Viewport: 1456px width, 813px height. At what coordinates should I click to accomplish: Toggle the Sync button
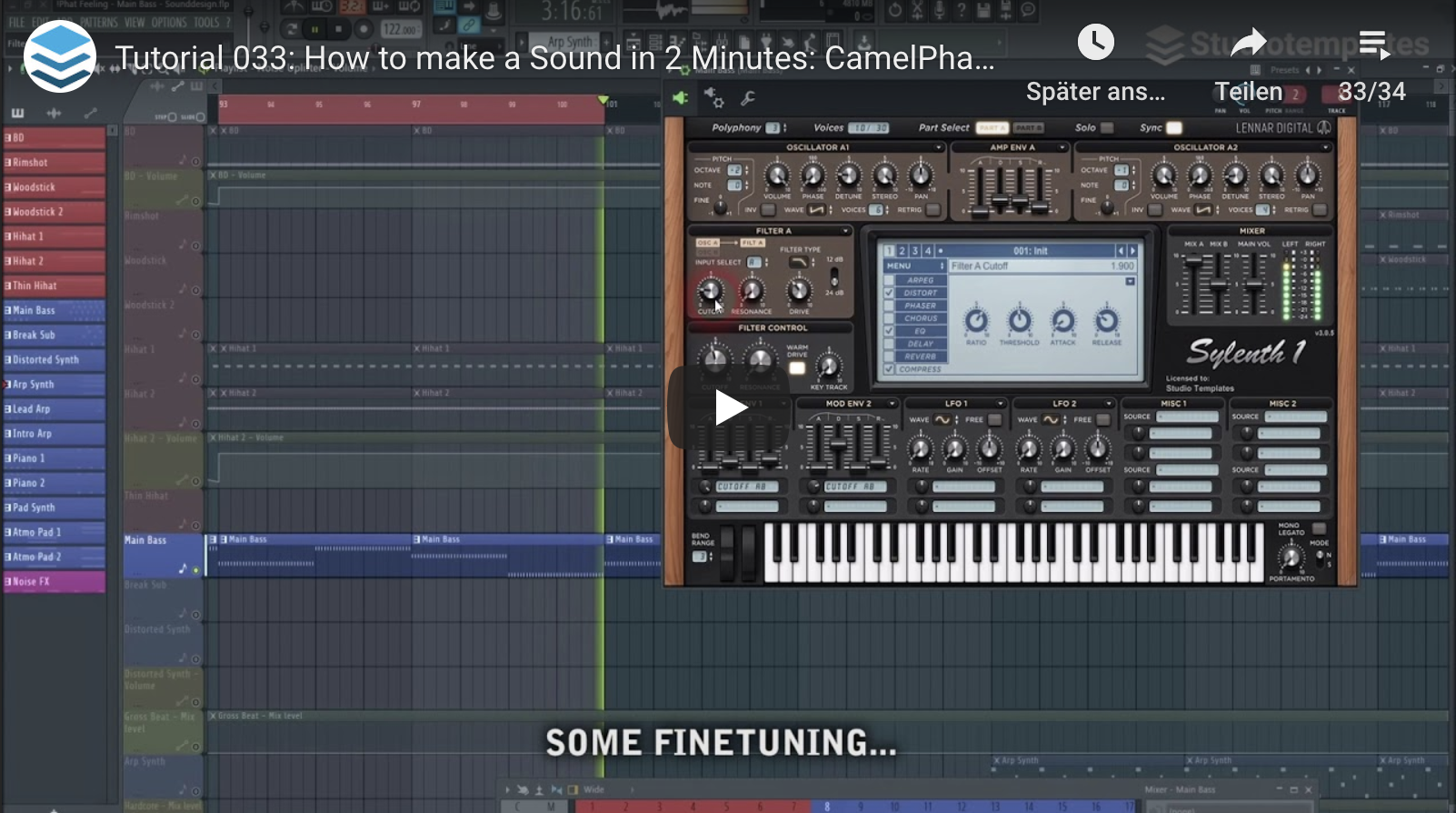pos(1174,128)
